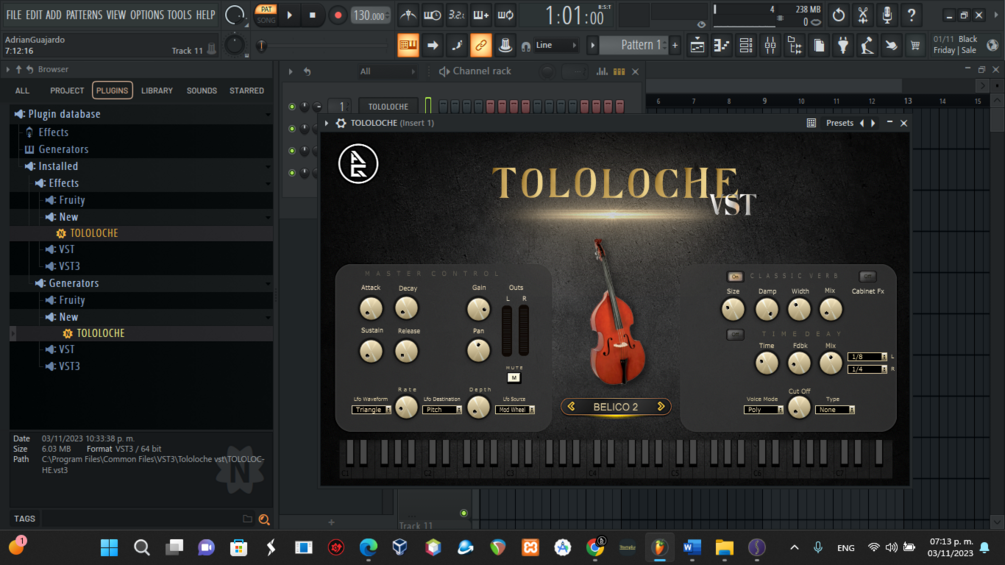This screenshot has width=1005, height=565.
Task: Open the delay L 1/8 dropdown
Action: [867, 357]
